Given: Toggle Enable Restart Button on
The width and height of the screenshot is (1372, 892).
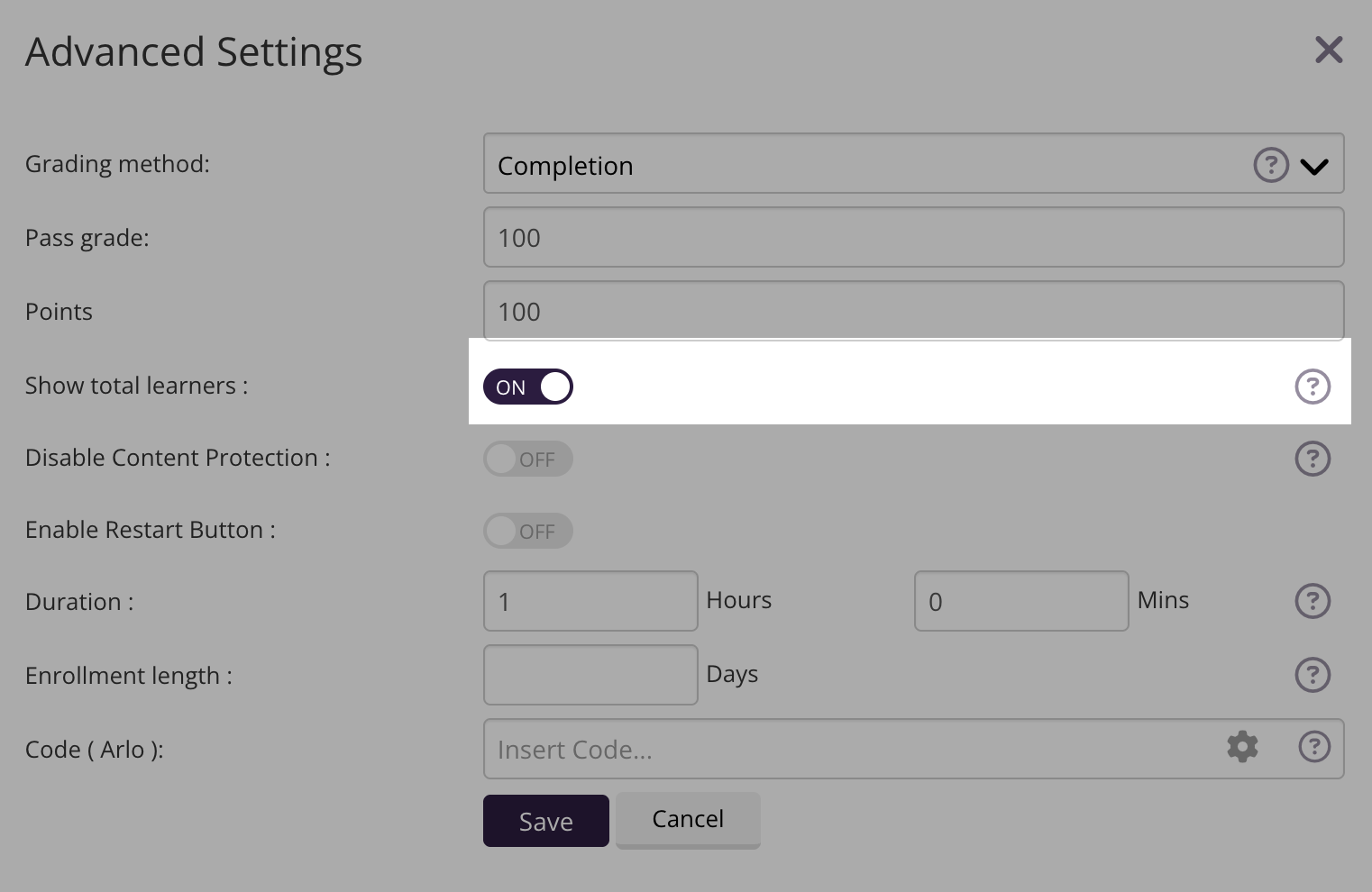Looking at the screenshot, I should pyautogui.click(x=528, y=531).
